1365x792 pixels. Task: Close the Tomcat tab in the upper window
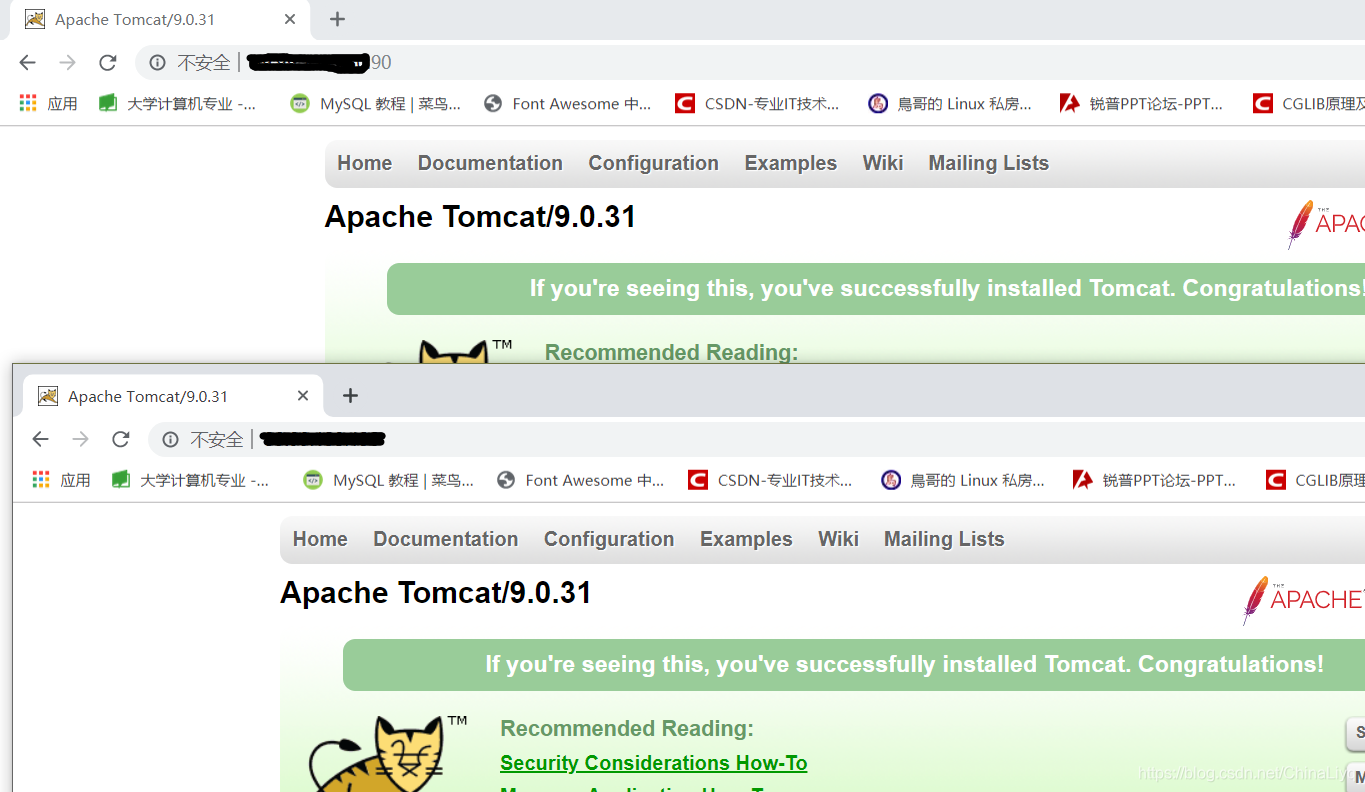click(290, 19)
